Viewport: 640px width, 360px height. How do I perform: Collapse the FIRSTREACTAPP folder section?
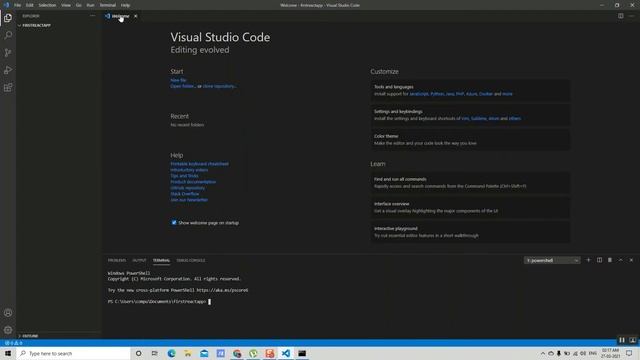pyautogui.click(x=35, y=25)
